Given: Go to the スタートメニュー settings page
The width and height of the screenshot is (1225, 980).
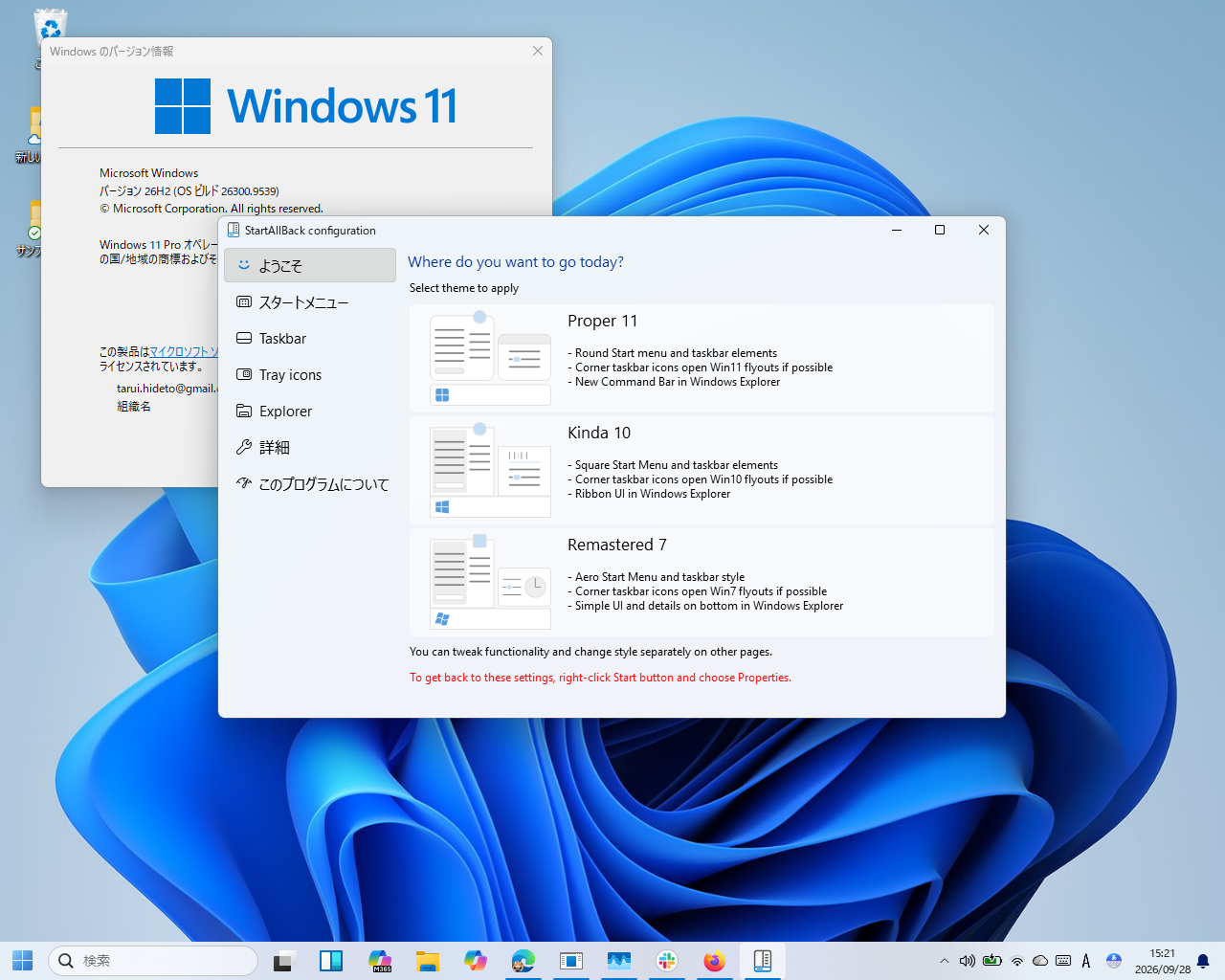Looking at the screenshot, I should click(310, 301).
